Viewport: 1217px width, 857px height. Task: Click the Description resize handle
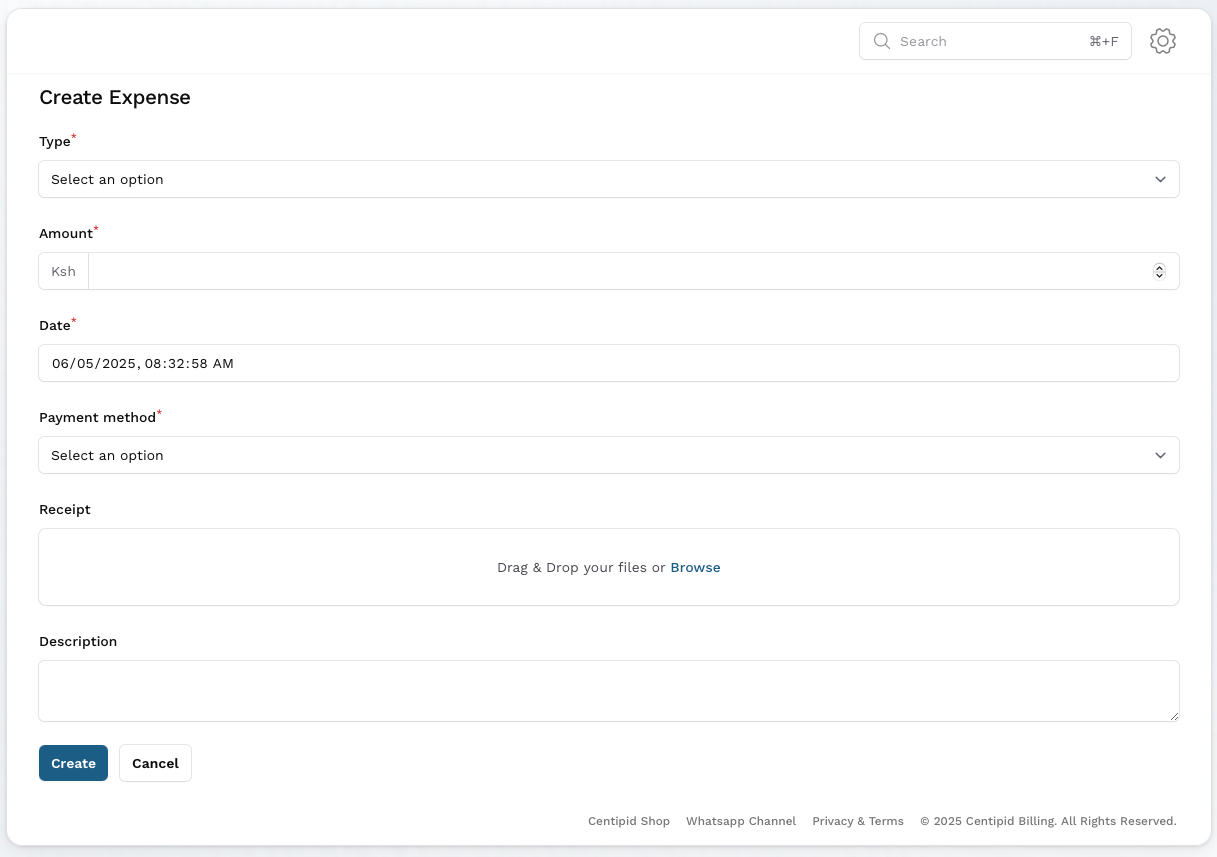tap(1174, 716)
